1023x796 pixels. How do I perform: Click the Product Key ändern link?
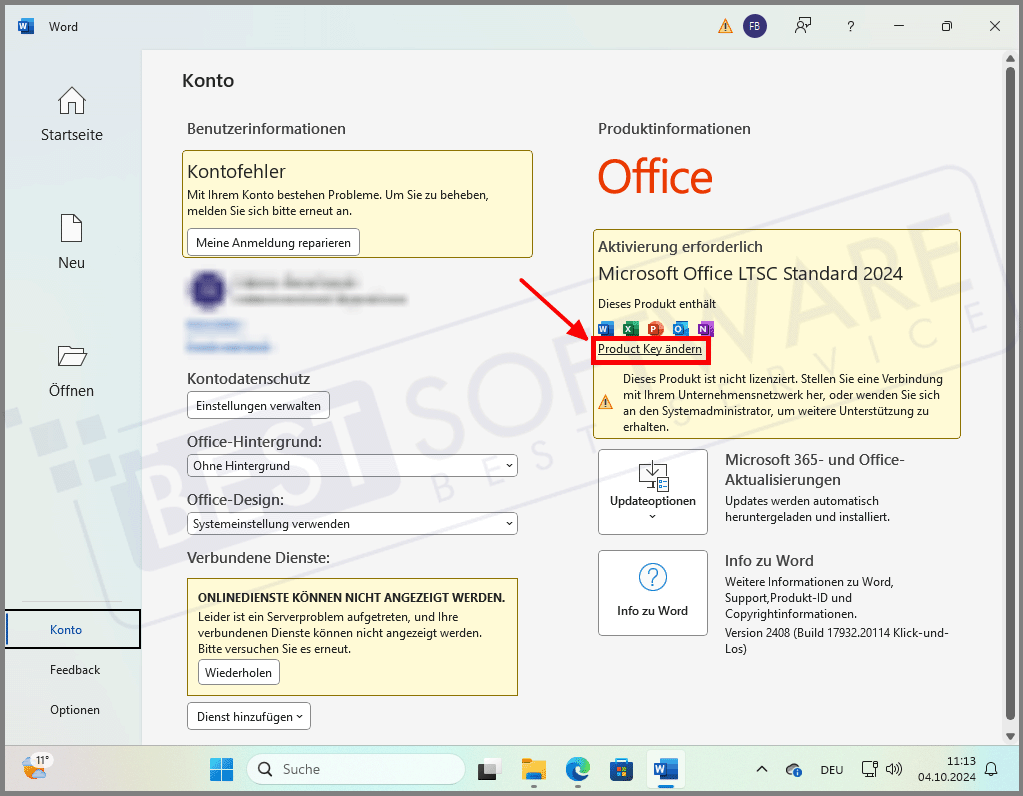click(x=650, y=349)
